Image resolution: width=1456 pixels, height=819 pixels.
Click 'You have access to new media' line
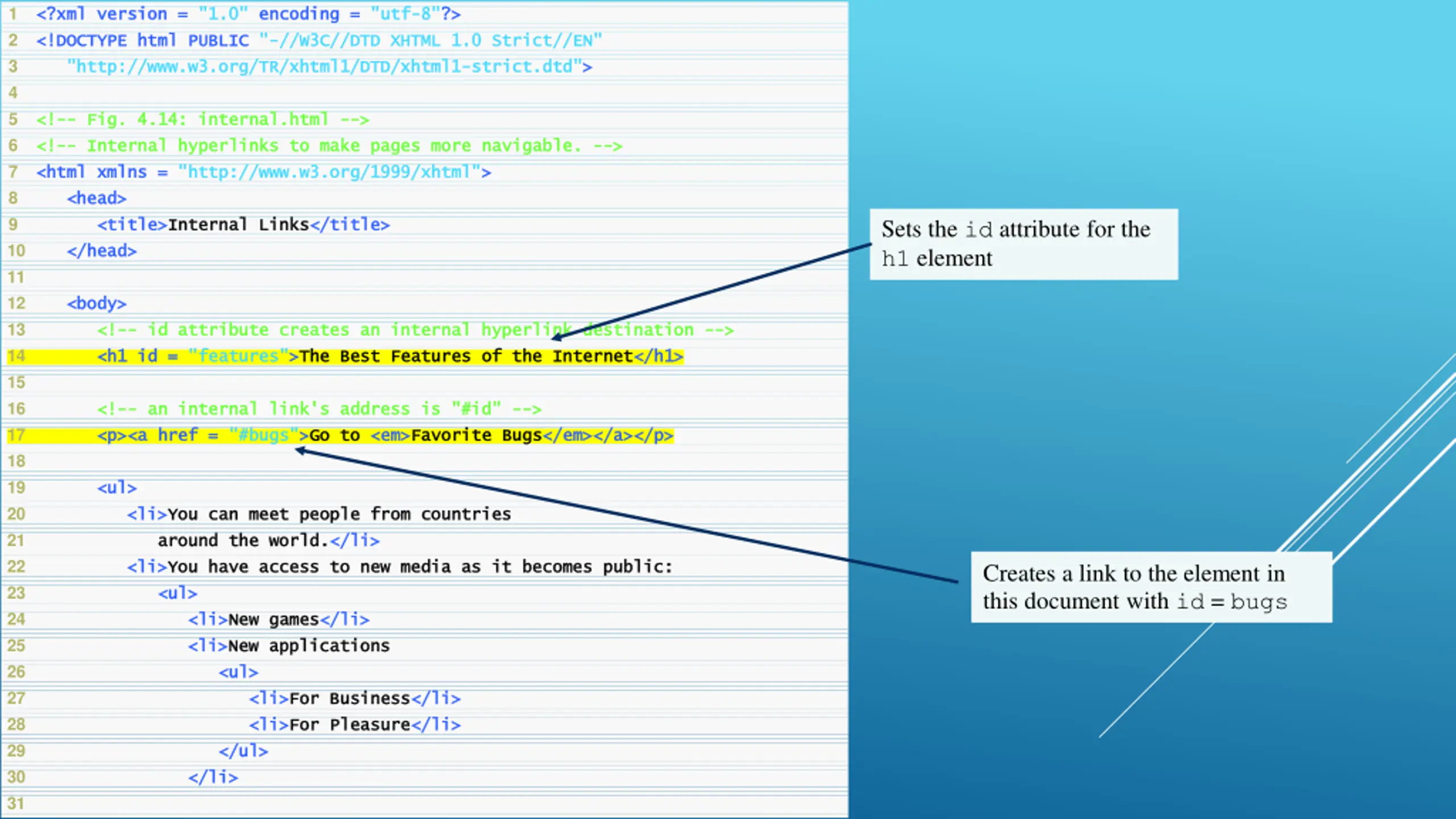click(x=400, y=566)
